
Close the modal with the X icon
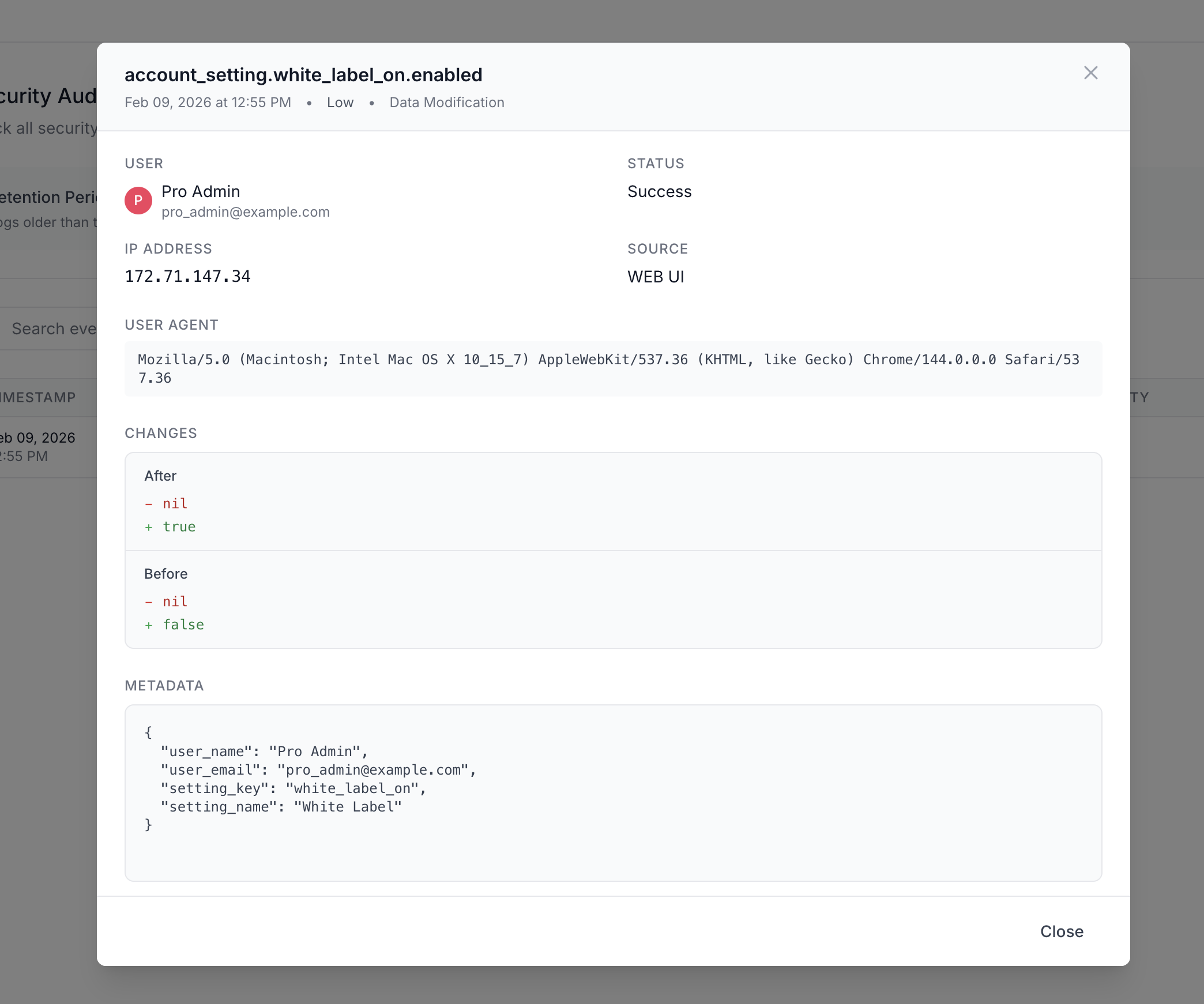click(x=1090, y=73)
